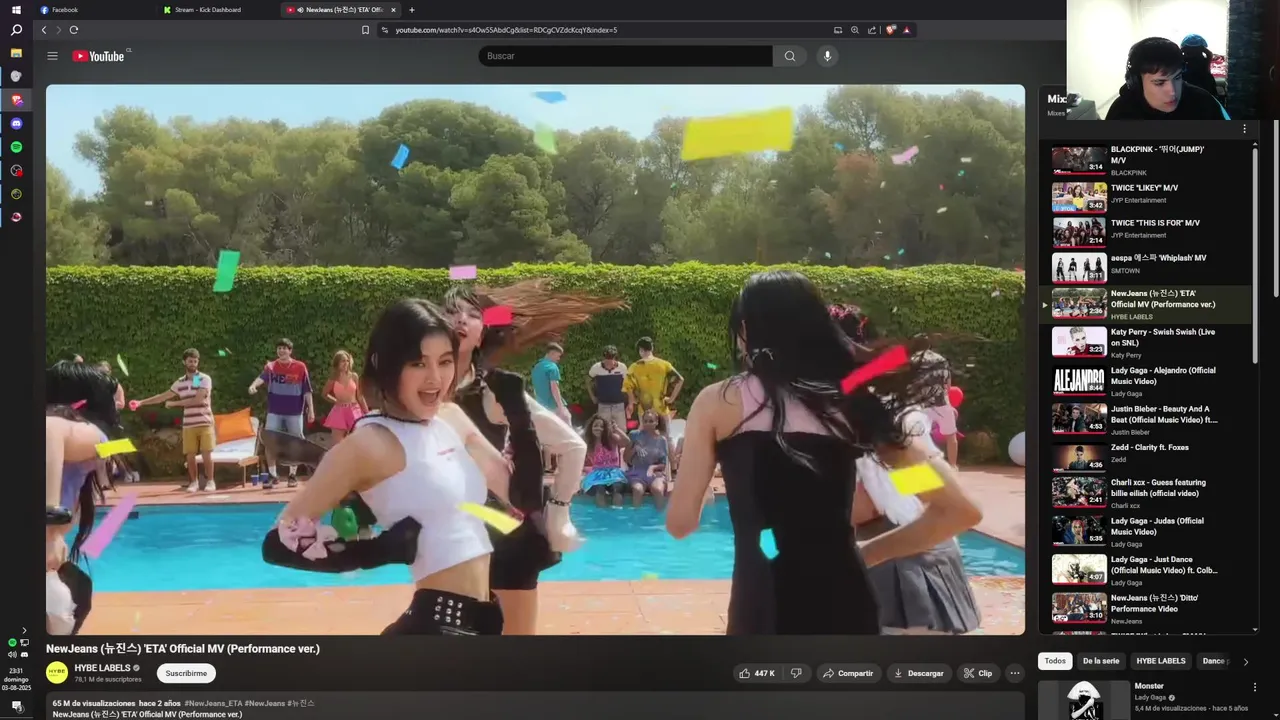Play Lady Gaga Just Dance from playlist
This screenshot has height=720, width=1280.
(1148, 570)
